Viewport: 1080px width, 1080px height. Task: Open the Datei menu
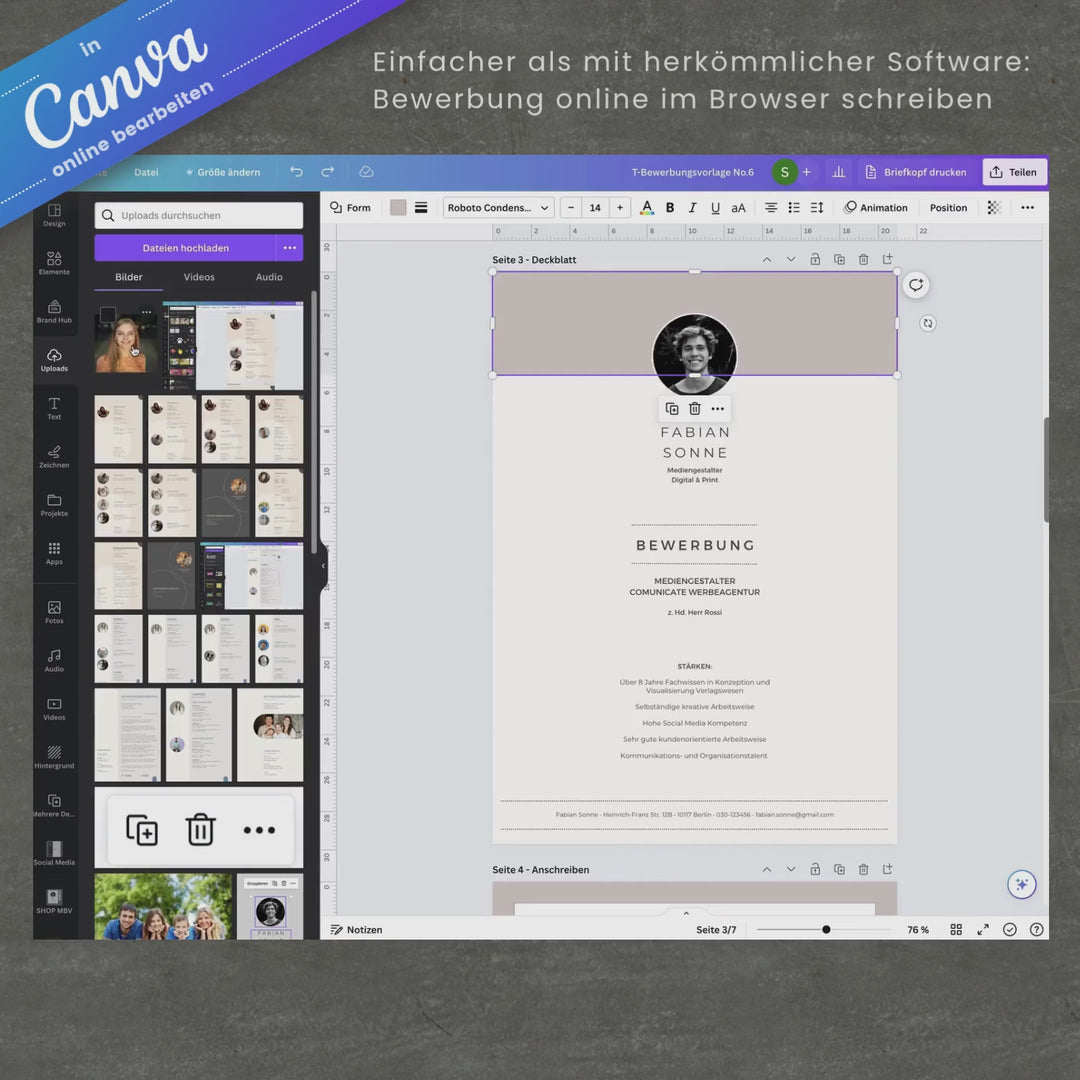(x=146, y=172)
